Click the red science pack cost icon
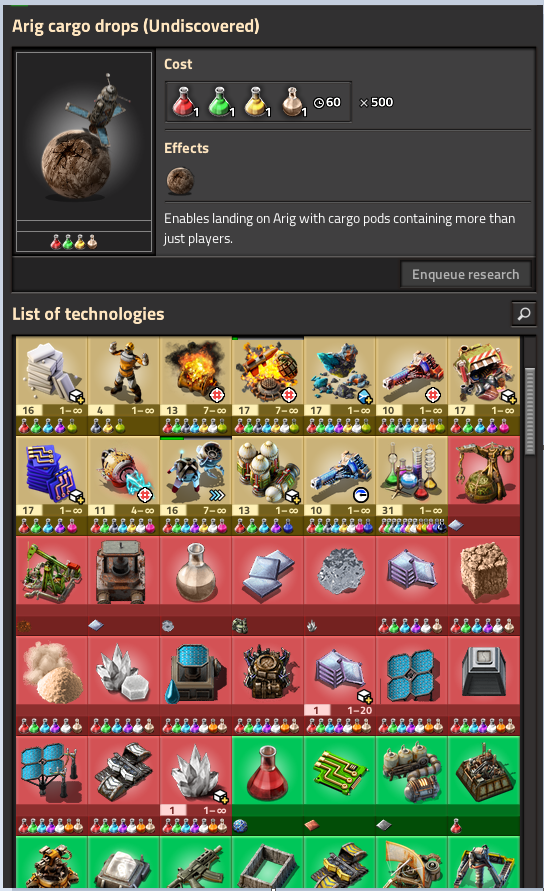544x891 pixels. (184, 102)
